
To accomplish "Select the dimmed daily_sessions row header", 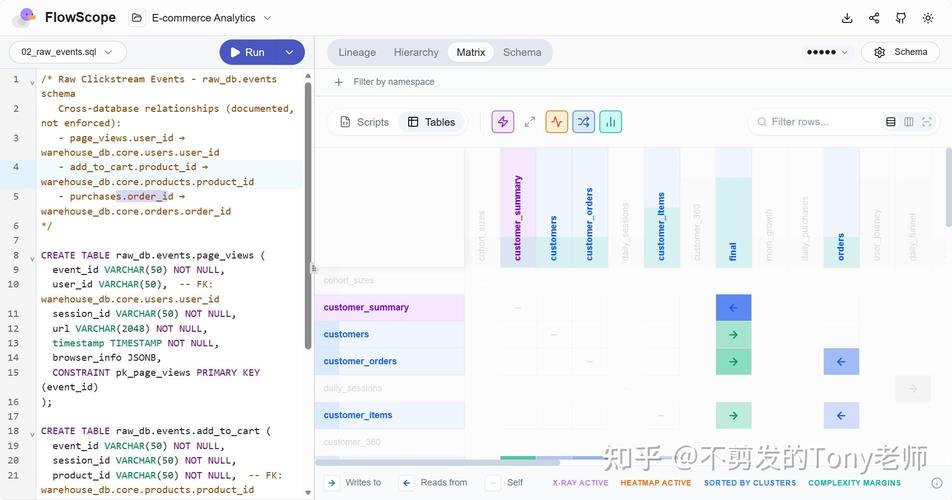I will tap(390, 388).
